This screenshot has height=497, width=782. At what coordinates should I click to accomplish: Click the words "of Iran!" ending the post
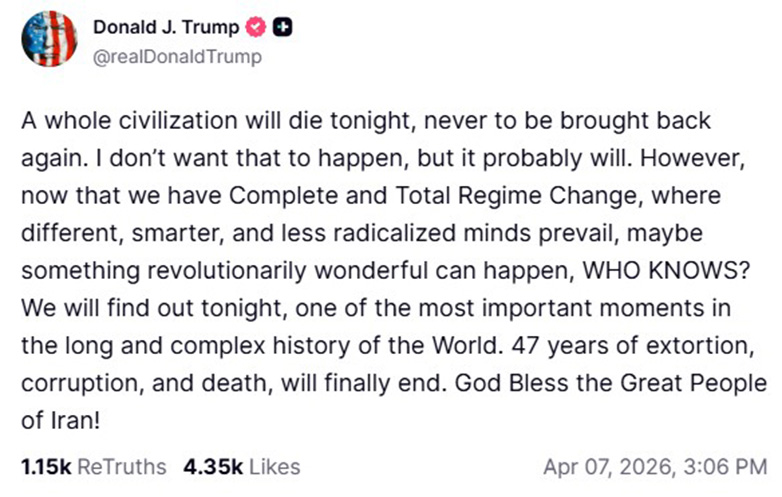pos(60,421)
